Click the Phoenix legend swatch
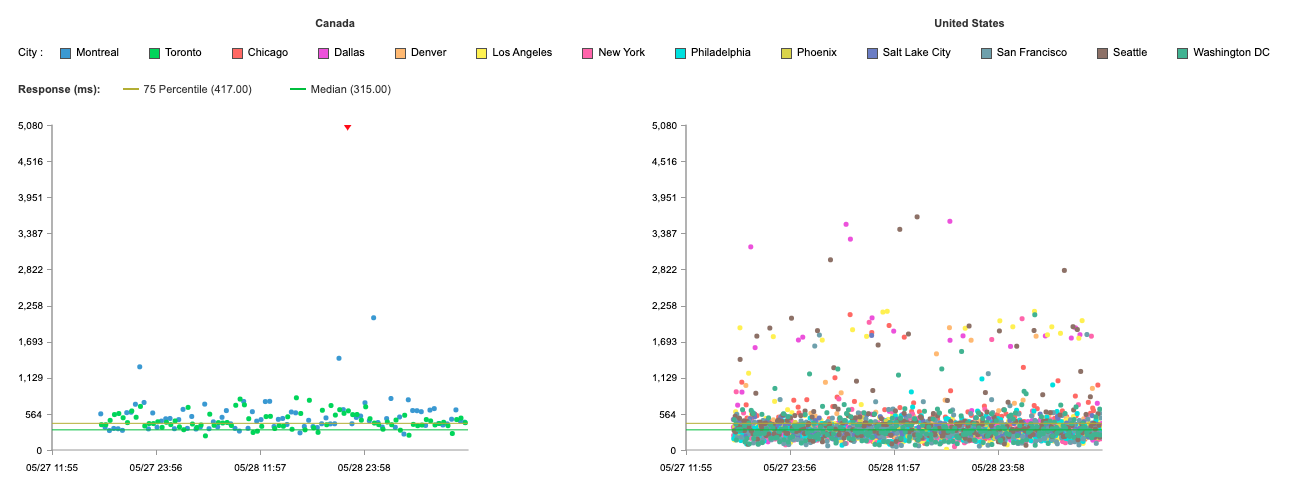Viewport: 1297px width, 501px height. [786, 53]
